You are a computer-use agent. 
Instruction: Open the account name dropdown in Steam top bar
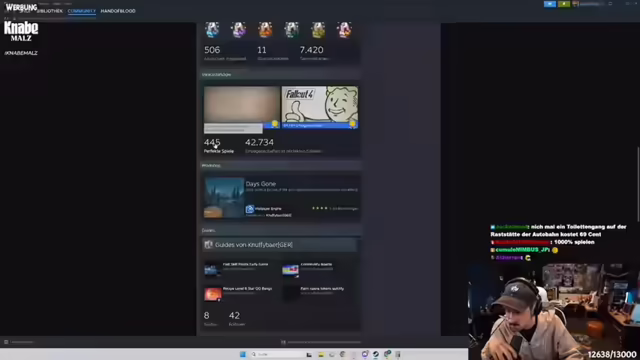pos(592,4)
